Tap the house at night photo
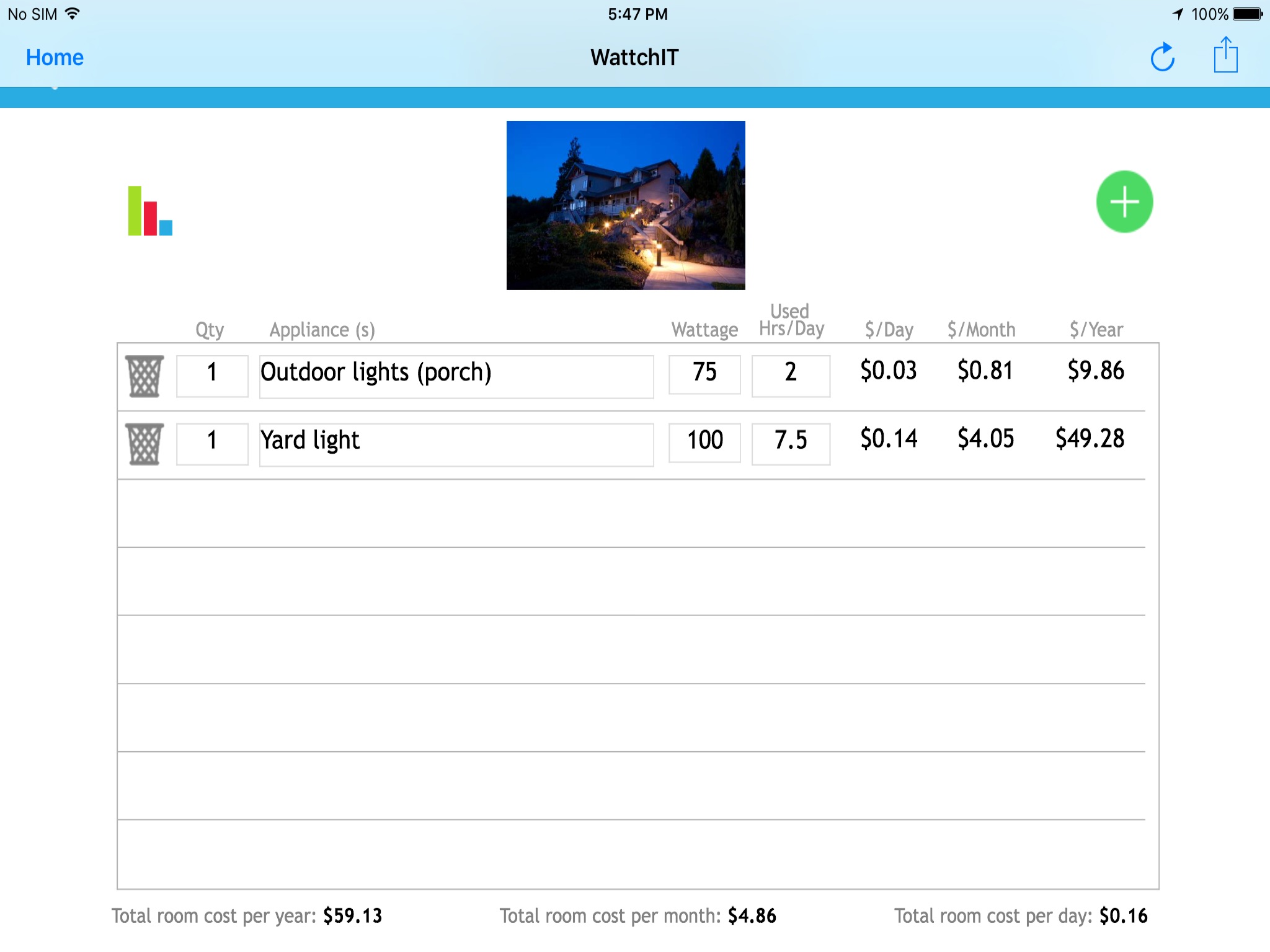The height and width of the screenshot is (952, 1270). 626,205
